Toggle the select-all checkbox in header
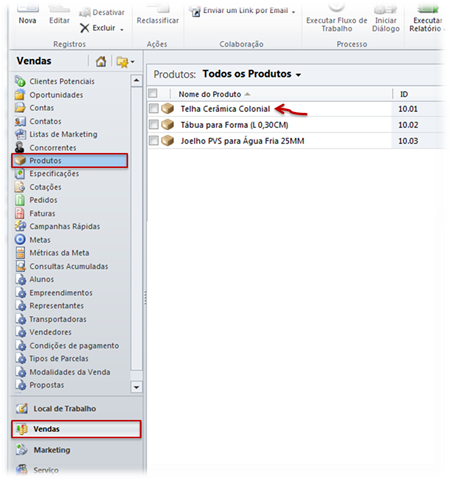Image resolution: width=452 pixels, height=480 pixels. pos(153,93)
